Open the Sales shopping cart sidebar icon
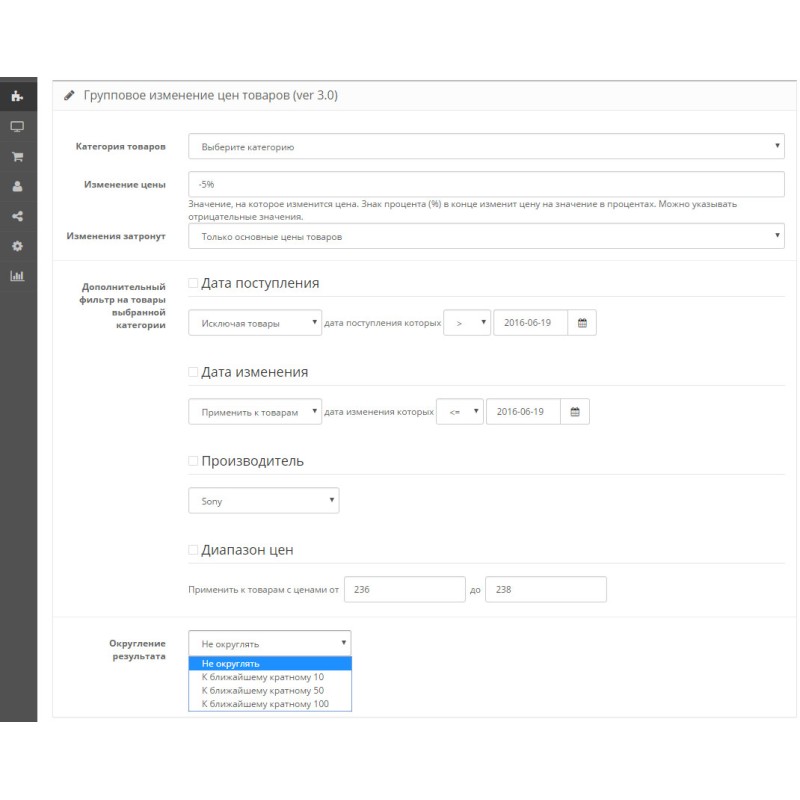Viewport: 800px width, 800px height. [x=17, y=157]
